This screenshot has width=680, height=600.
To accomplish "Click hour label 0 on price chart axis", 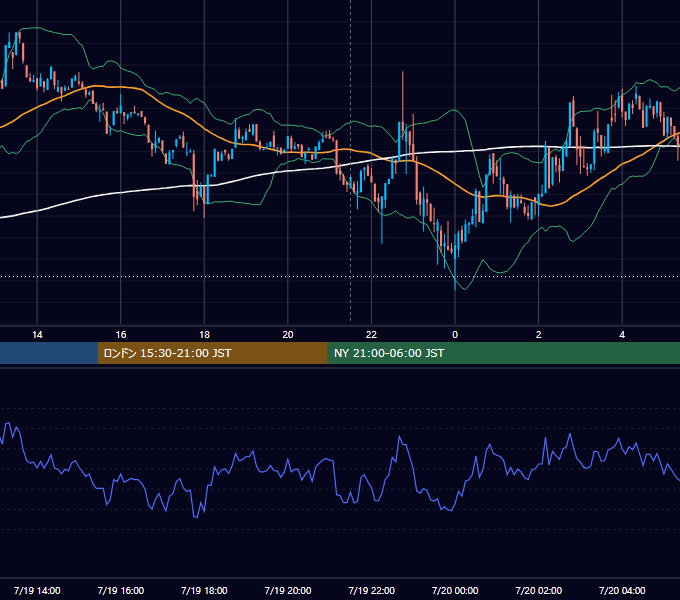I will pos(455,335).
